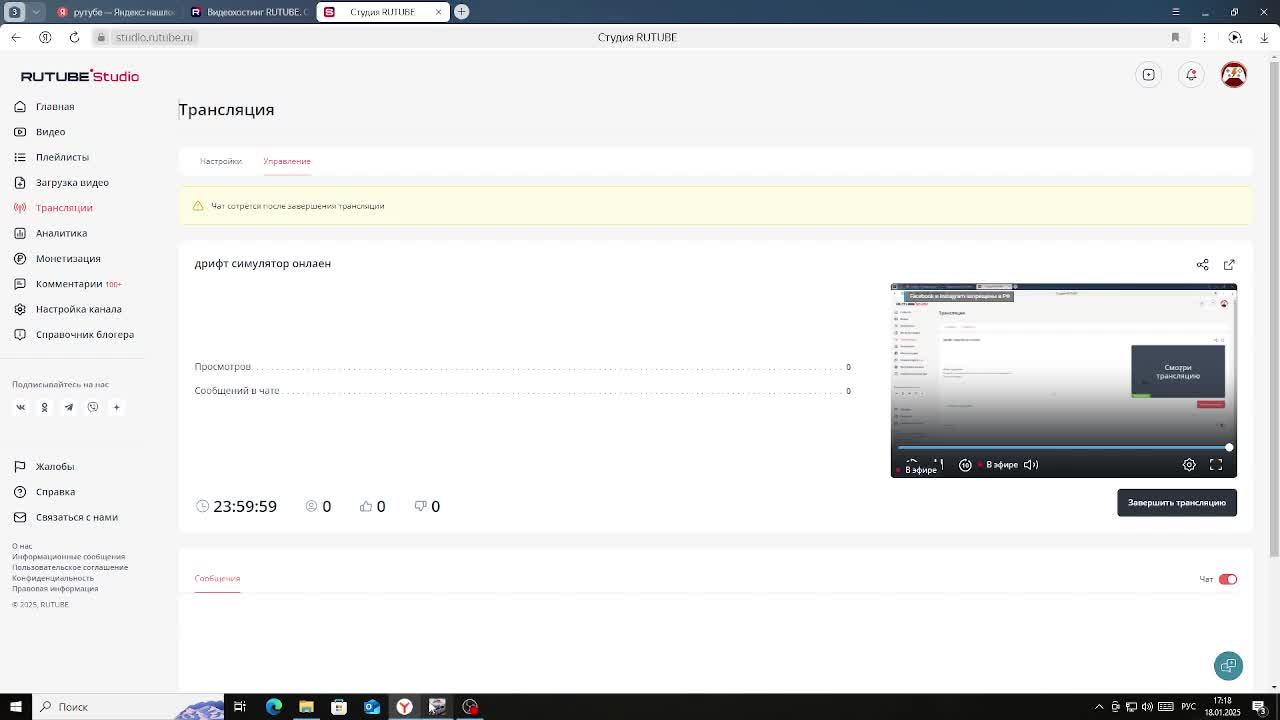Click the Трансляции sidebar icon
The width and height of the screenshot is (1280, 720).
[20, 208]
